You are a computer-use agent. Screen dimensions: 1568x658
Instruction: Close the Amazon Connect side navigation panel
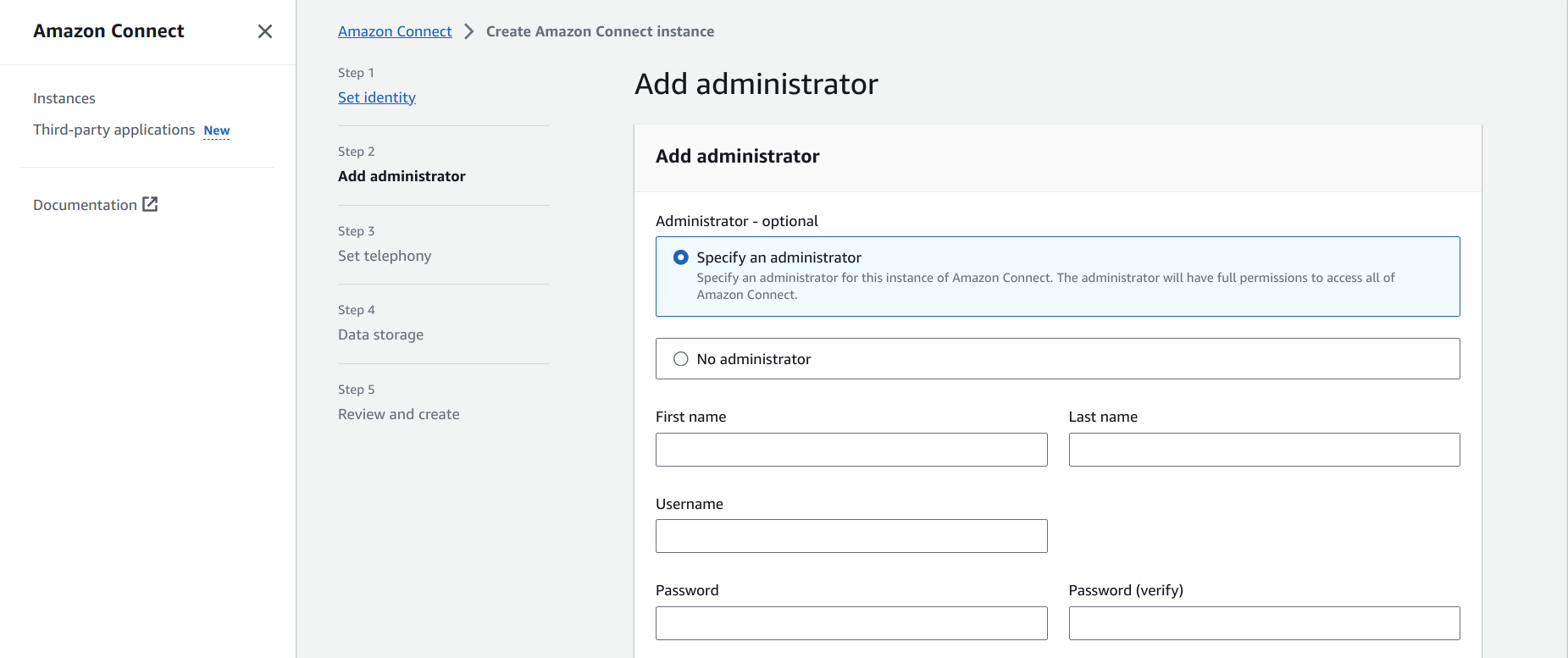[264, 31]
